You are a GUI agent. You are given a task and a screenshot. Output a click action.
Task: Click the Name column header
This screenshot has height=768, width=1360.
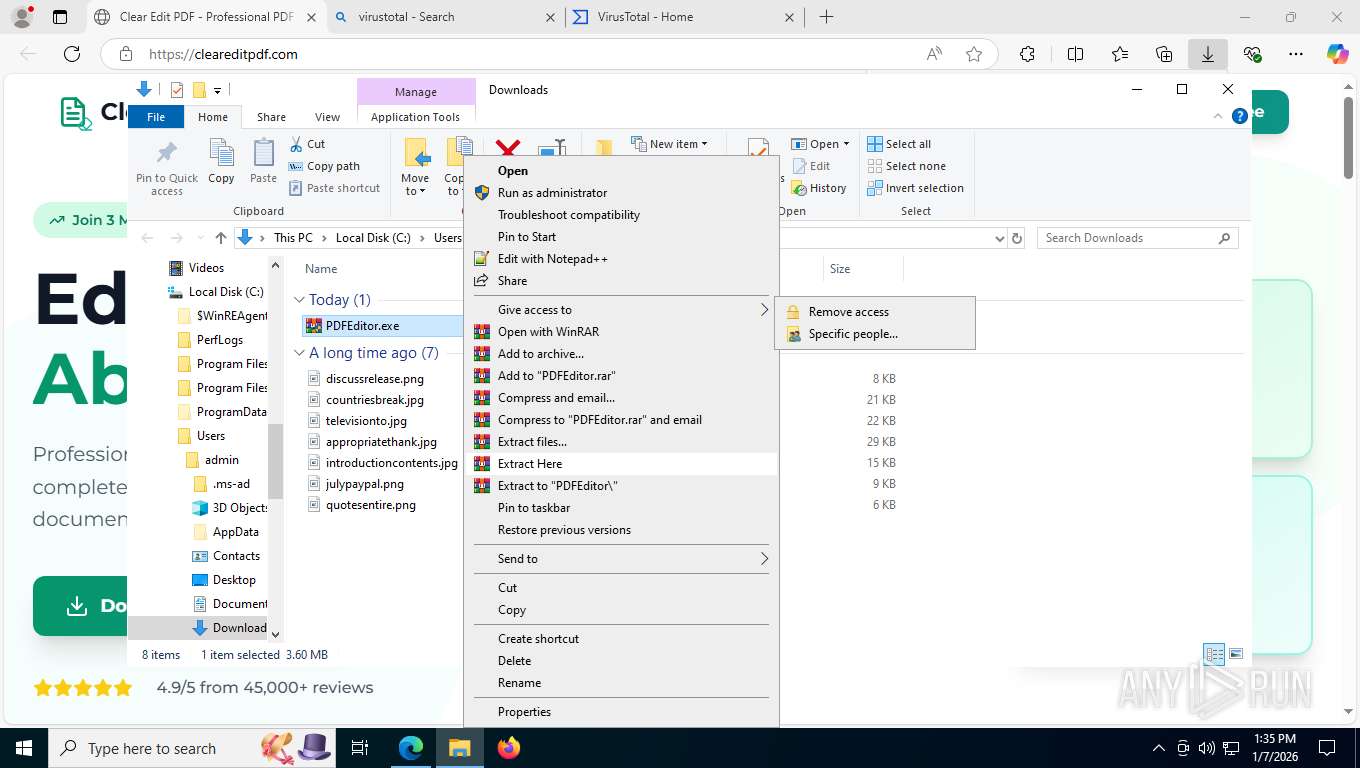[x=321, y=269]
